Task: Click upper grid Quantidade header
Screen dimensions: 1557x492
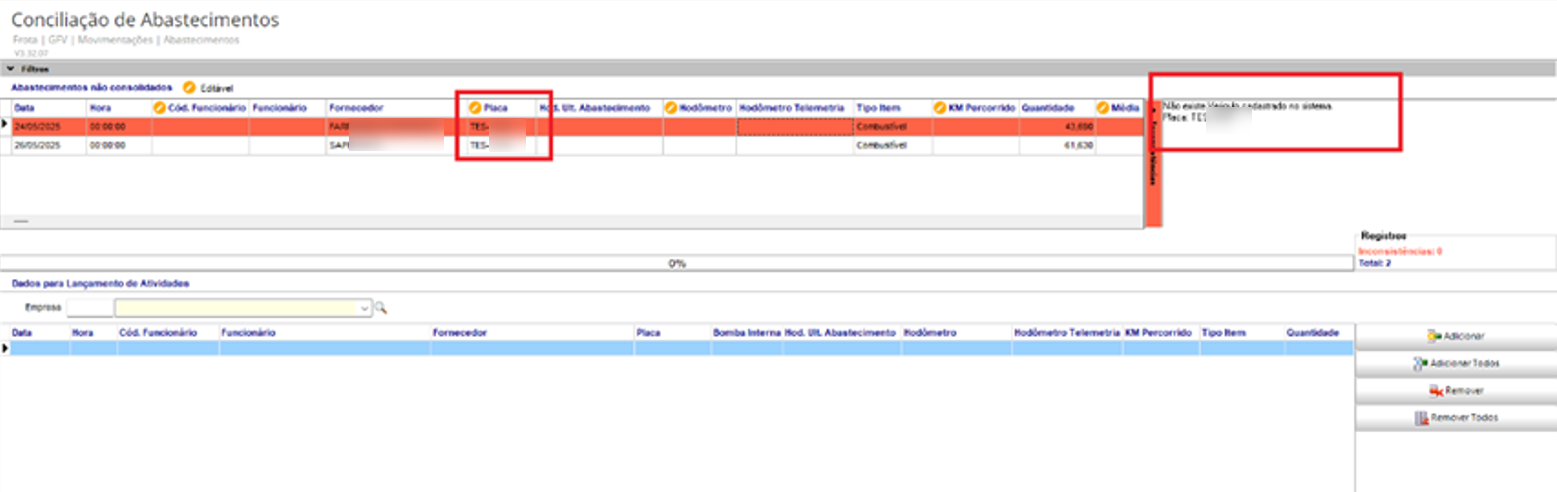Action: (x=1056, y=108)
